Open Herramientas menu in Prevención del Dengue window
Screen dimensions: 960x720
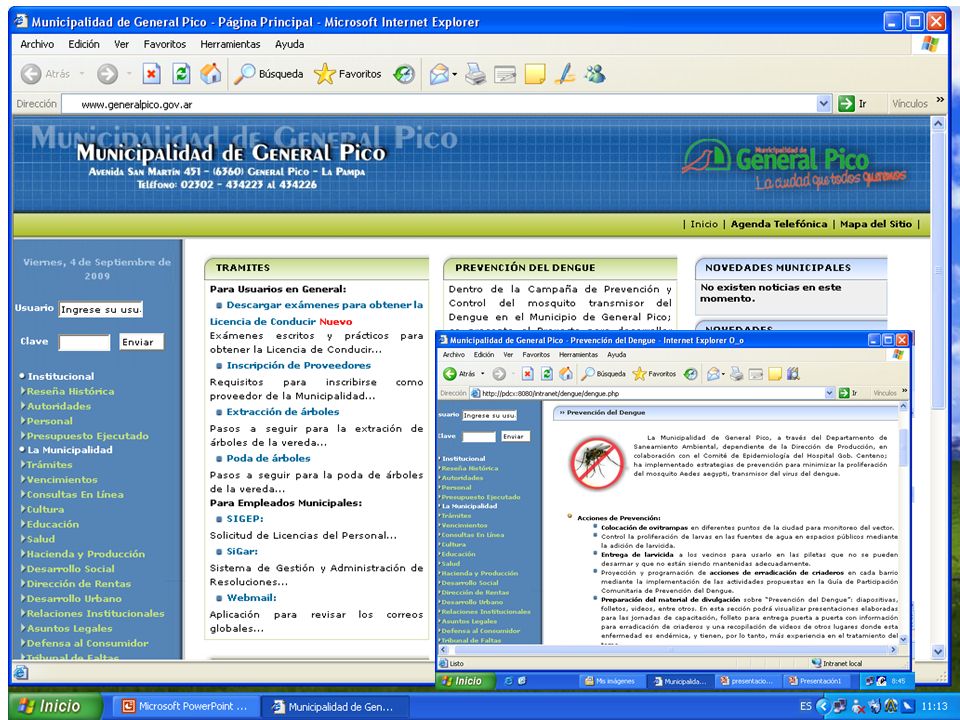pos(579,354)
